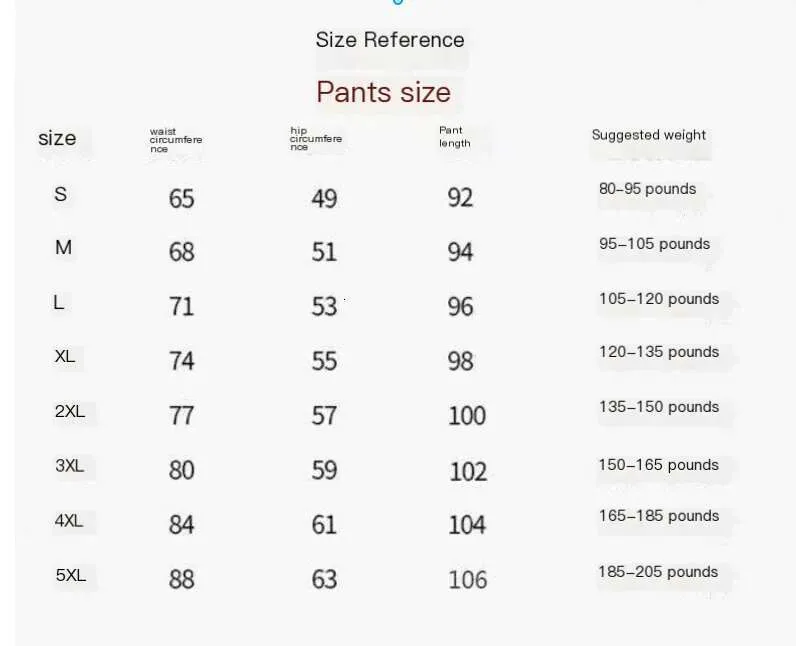The height and width of the screenshot is (646, 796).
Task: Click waist value 71 in L row
Action: pyautogui.click(x=181, y=305)
